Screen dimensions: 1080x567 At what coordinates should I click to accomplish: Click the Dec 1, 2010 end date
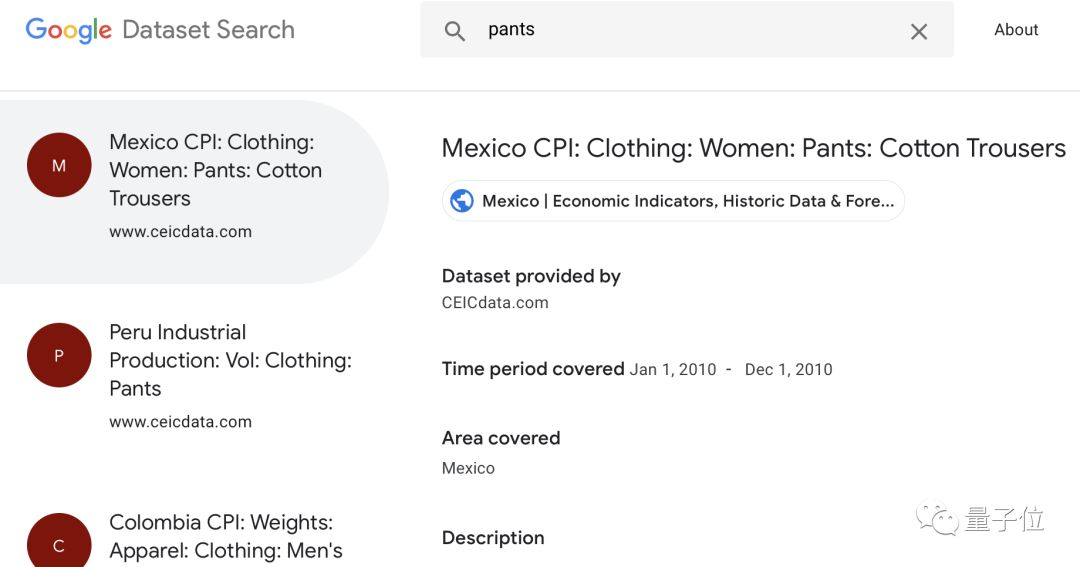(789, 370)
